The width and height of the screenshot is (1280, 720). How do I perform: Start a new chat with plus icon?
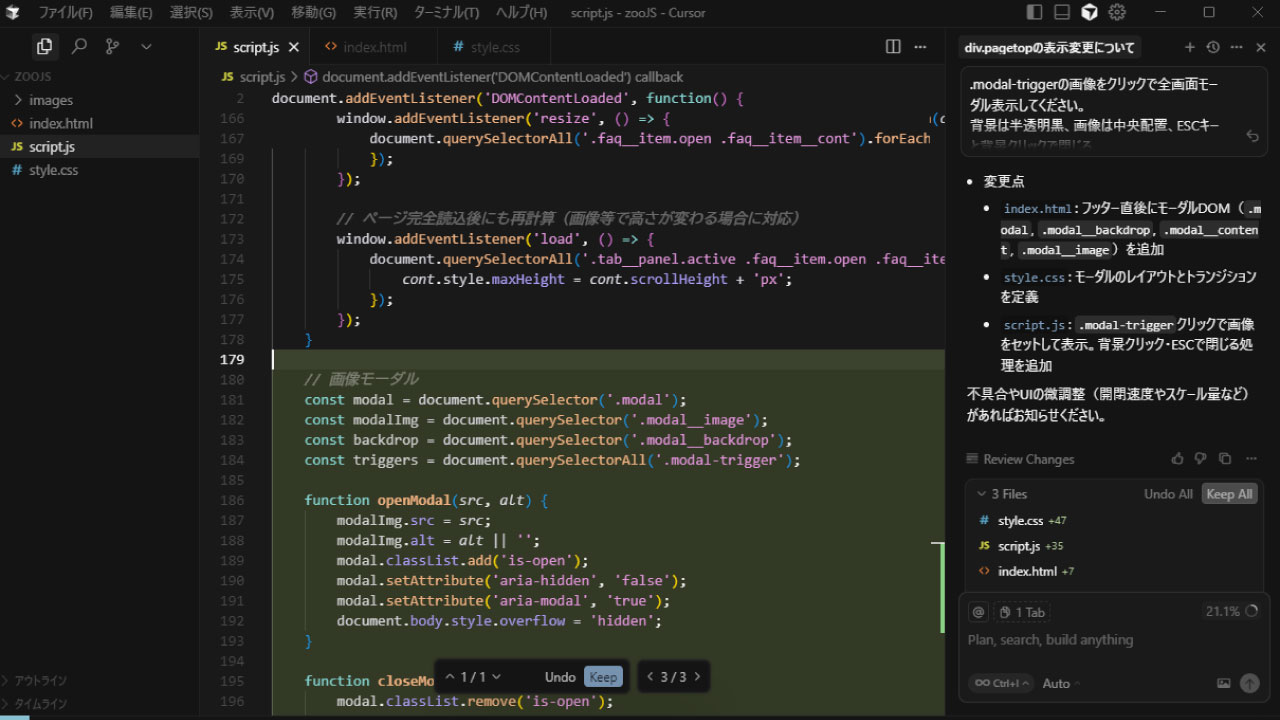[1190, 47]
